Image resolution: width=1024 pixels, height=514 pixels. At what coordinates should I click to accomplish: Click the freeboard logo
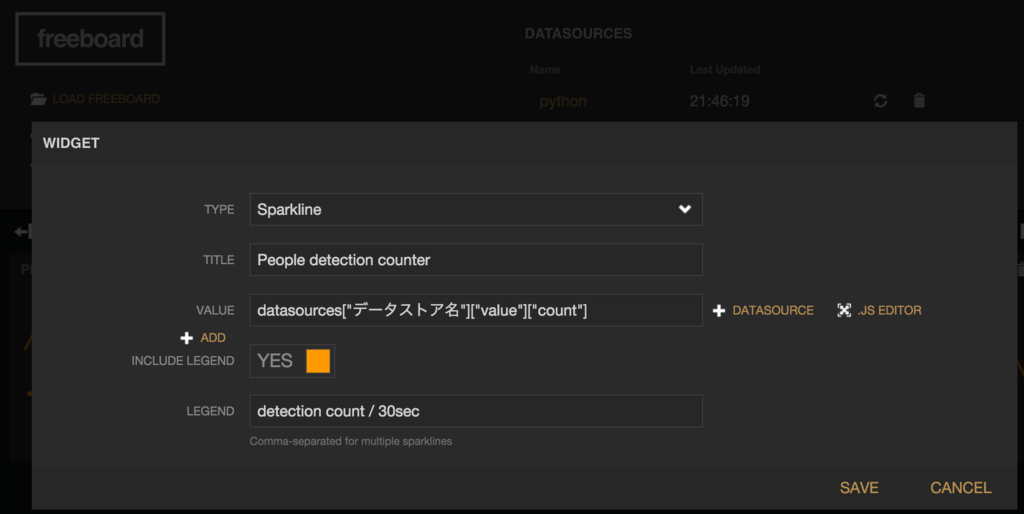90,39
